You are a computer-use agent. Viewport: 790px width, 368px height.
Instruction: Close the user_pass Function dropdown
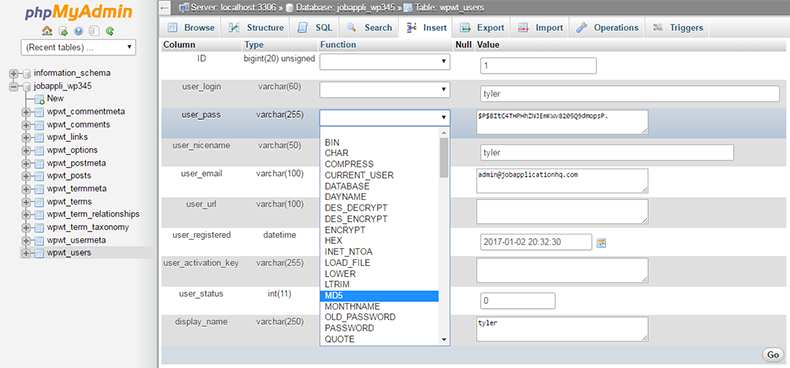click(x=385, y=118)
